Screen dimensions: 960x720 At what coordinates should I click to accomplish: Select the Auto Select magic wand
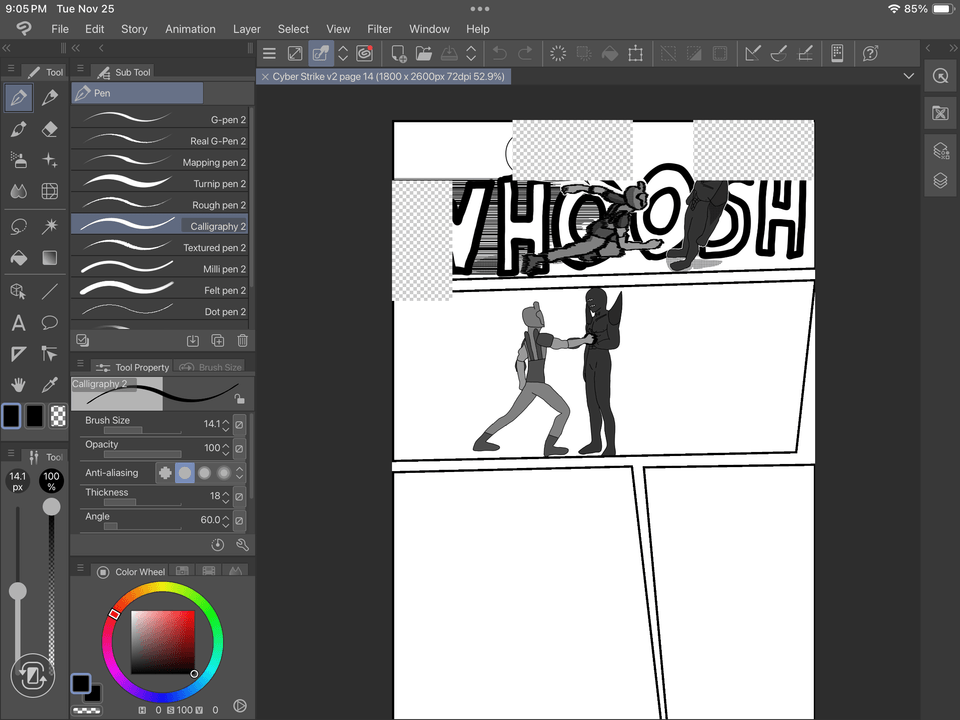[50, 226]
